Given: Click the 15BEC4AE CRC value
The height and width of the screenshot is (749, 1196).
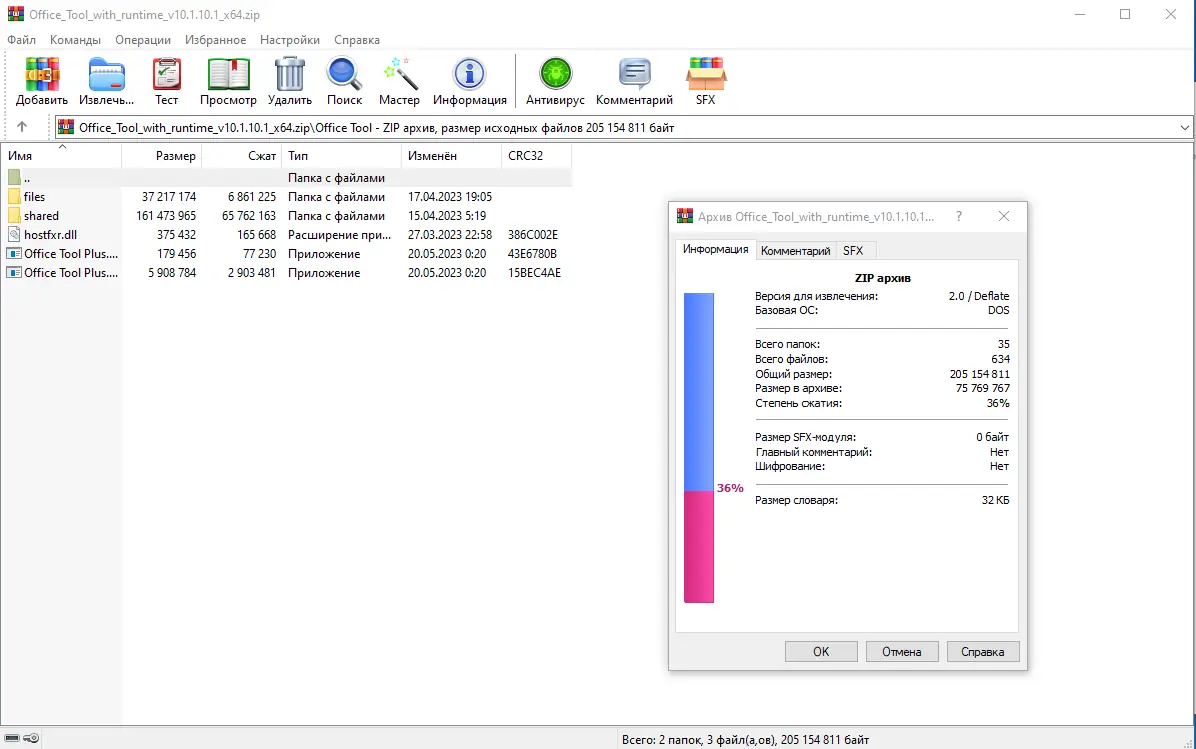Looking at the screenshot, I should click(x=534, y=273).
